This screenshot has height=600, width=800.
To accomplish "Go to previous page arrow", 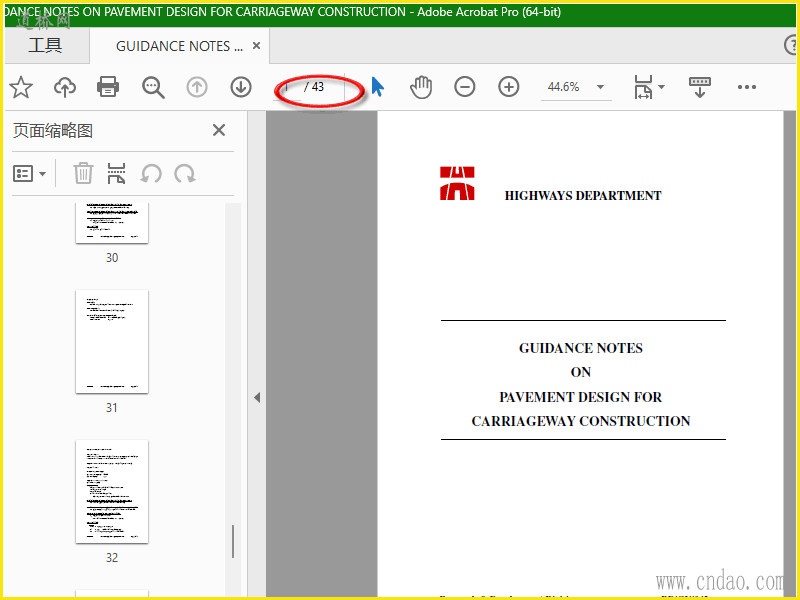I will pyautogui.click(x=197, y=87).
